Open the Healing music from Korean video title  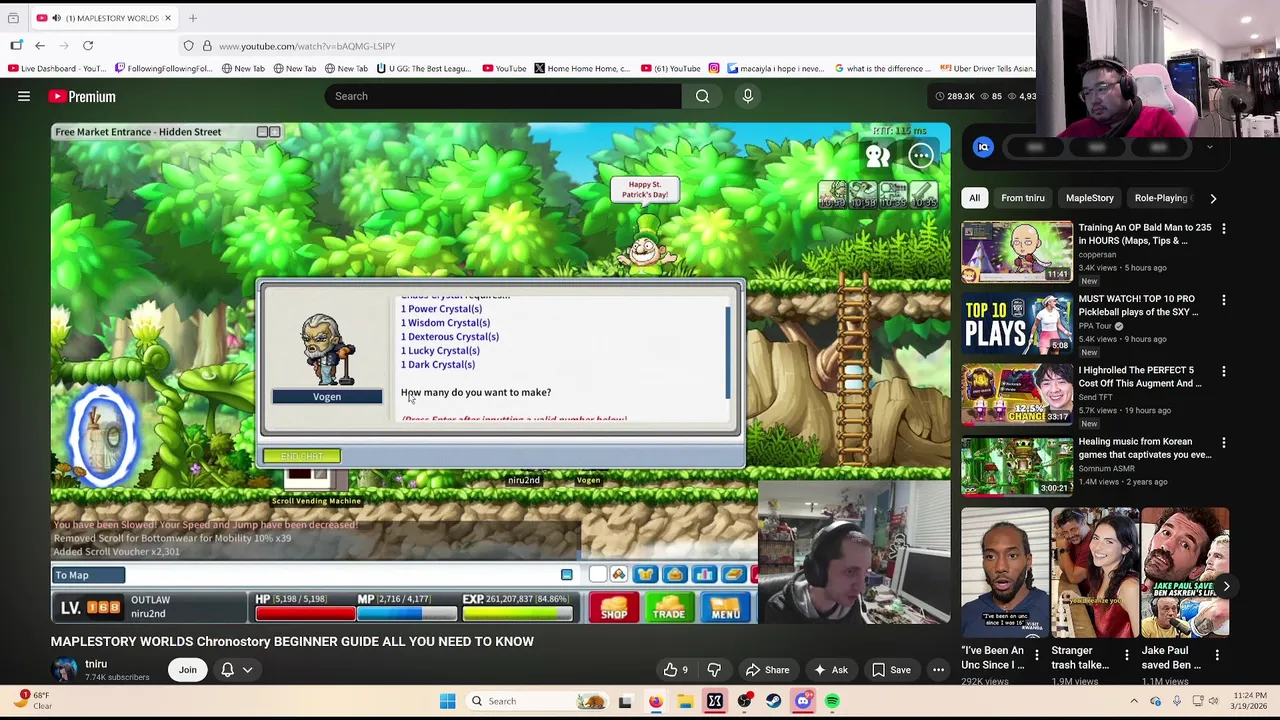(1145, 448)
